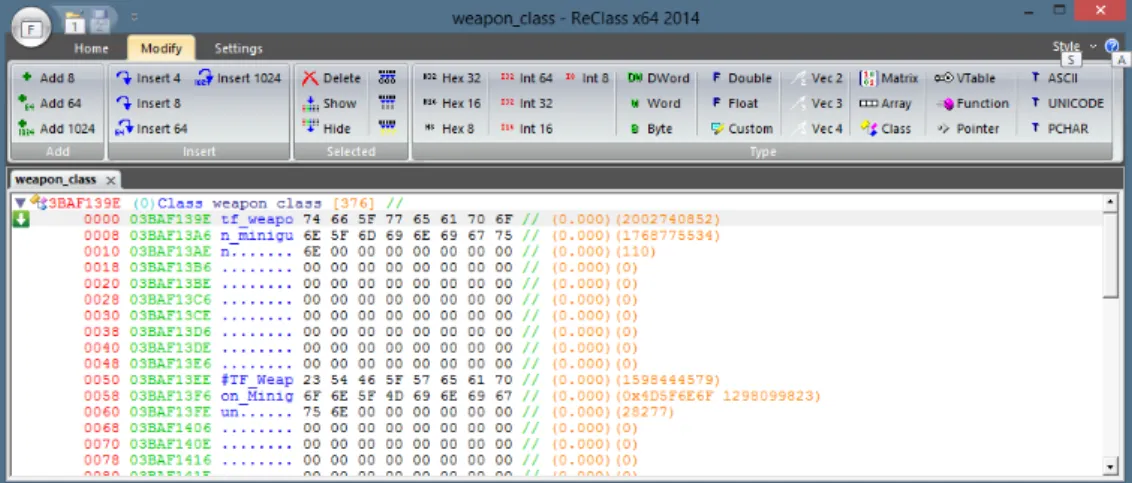Set type to ASCII
Screen dimensions: 1132x483
click(1055, 78)
